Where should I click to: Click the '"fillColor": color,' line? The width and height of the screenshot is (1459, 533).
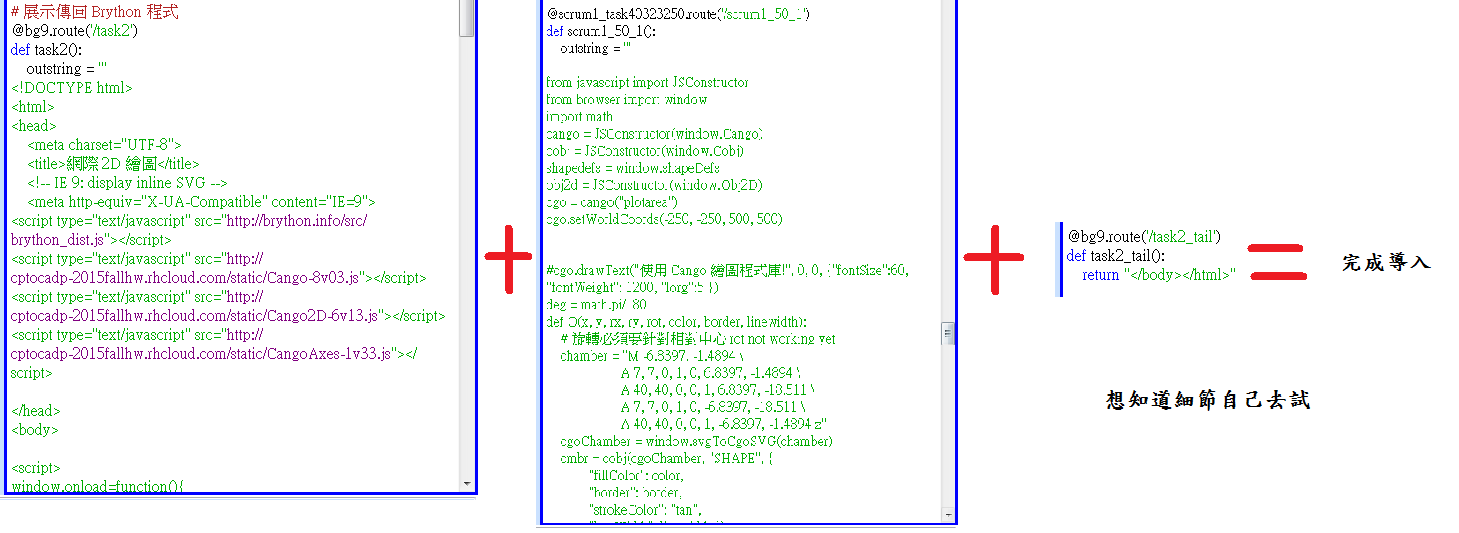(x=636, y=475)
